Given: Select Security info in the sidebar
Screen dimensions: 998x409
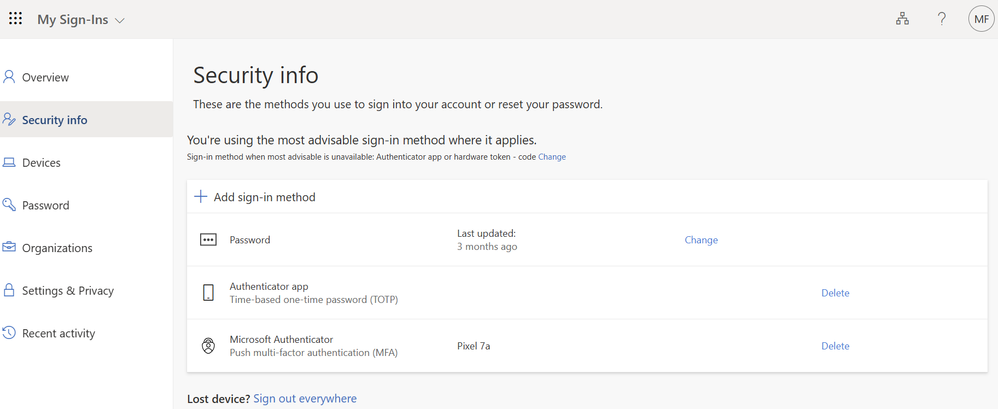Looking at the screenshot, I should [x=54, y=120].
